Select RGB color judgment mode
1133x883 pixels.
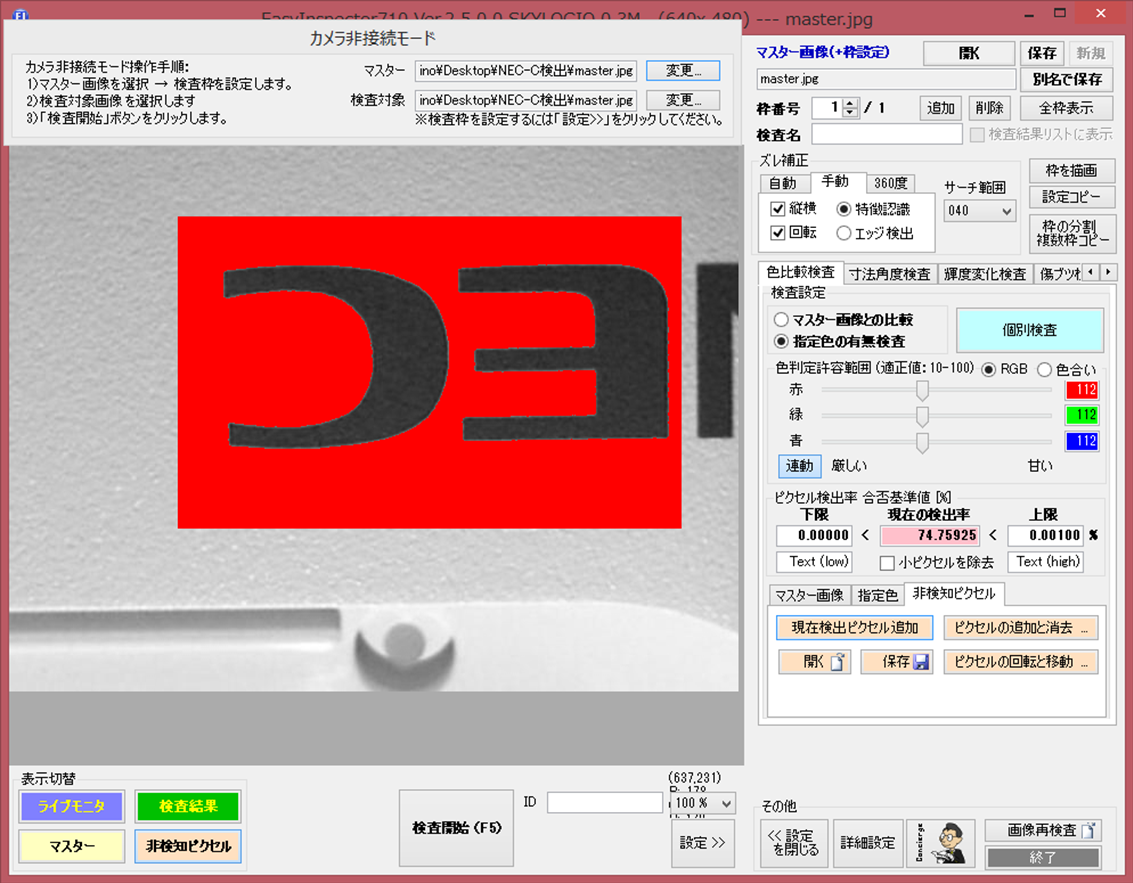tap(988, 369)
